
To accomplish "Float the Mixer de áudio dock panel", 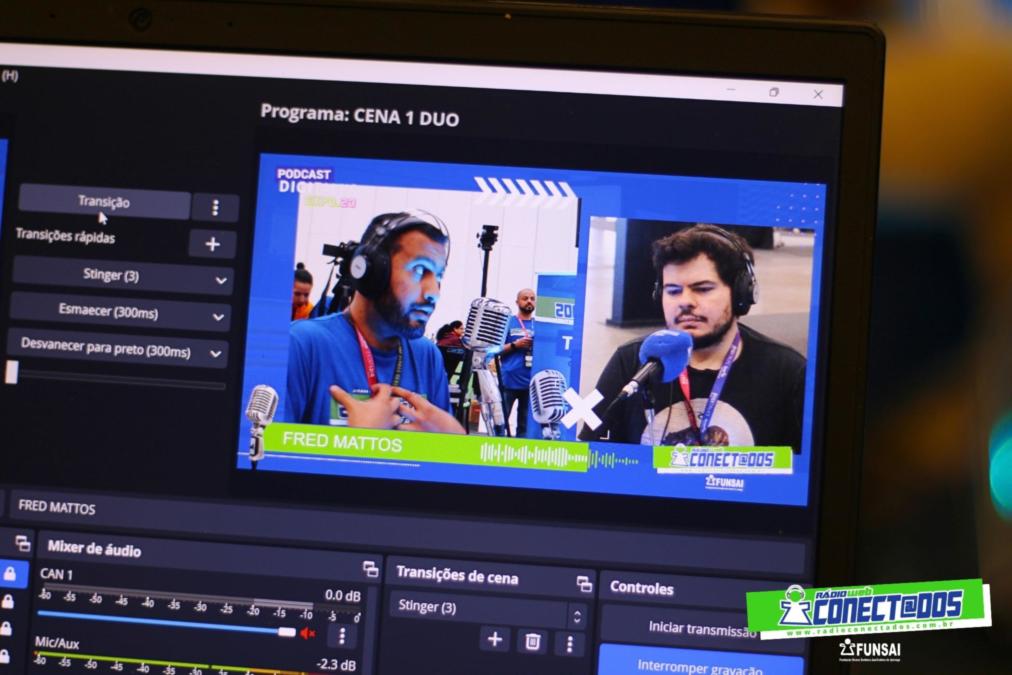I will (370, 569).
